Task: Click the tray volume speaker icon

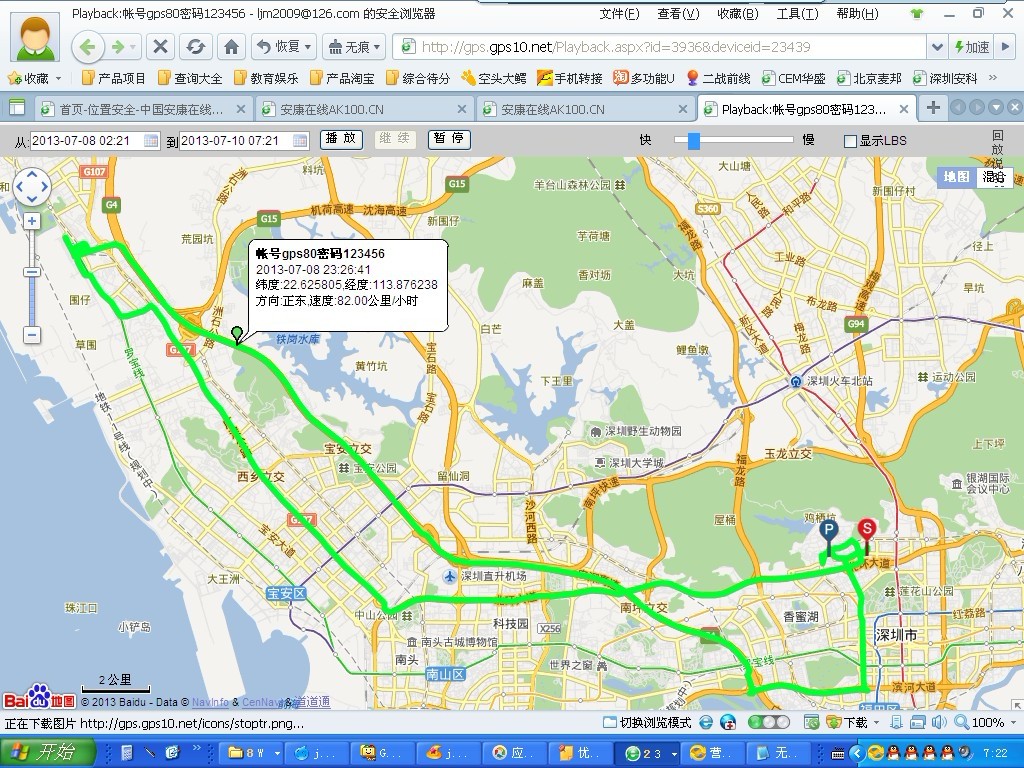Action: [x=965, y=753]
